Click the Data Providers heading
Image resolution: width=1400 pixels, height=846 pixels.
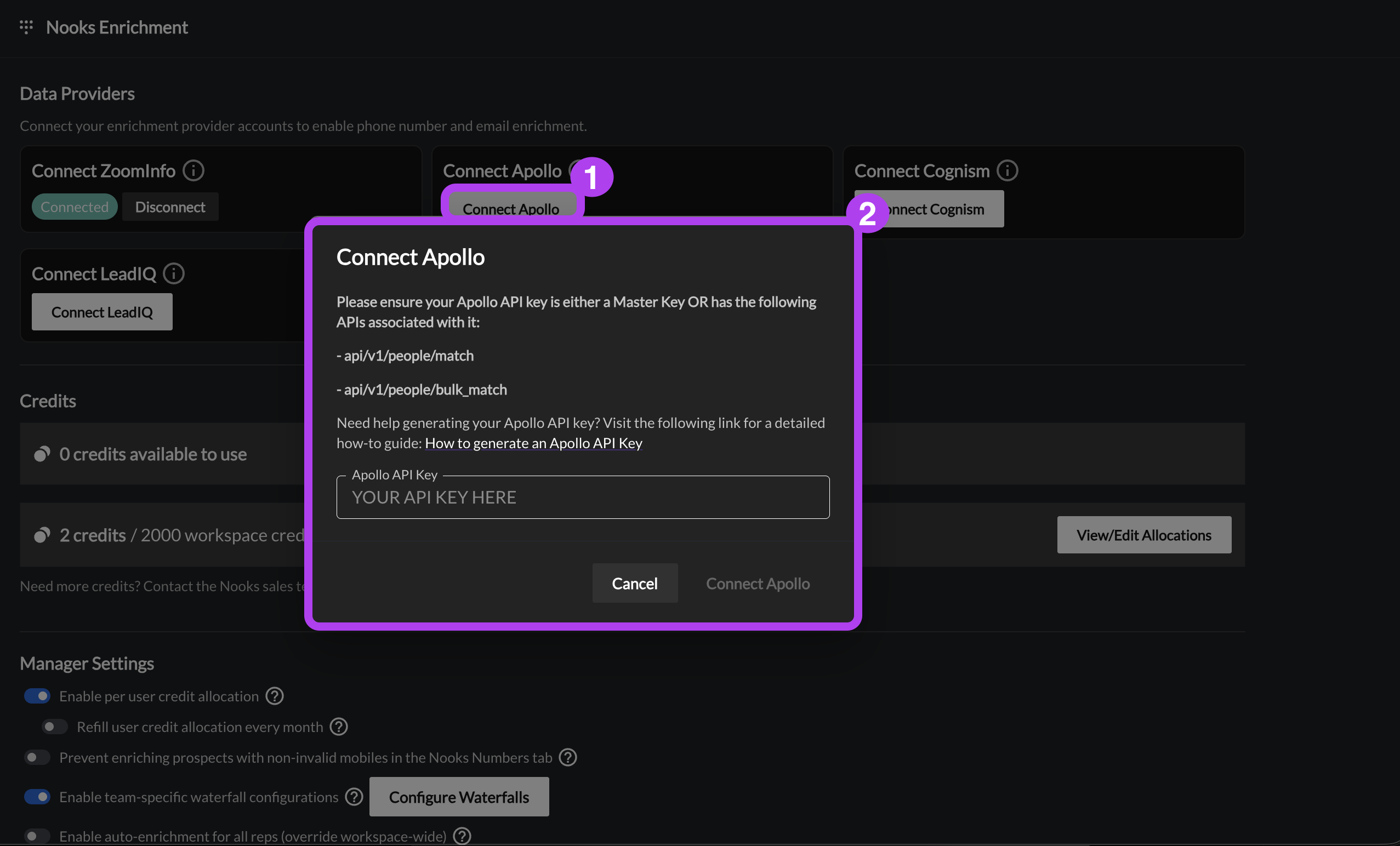click(x=77, y=94)
